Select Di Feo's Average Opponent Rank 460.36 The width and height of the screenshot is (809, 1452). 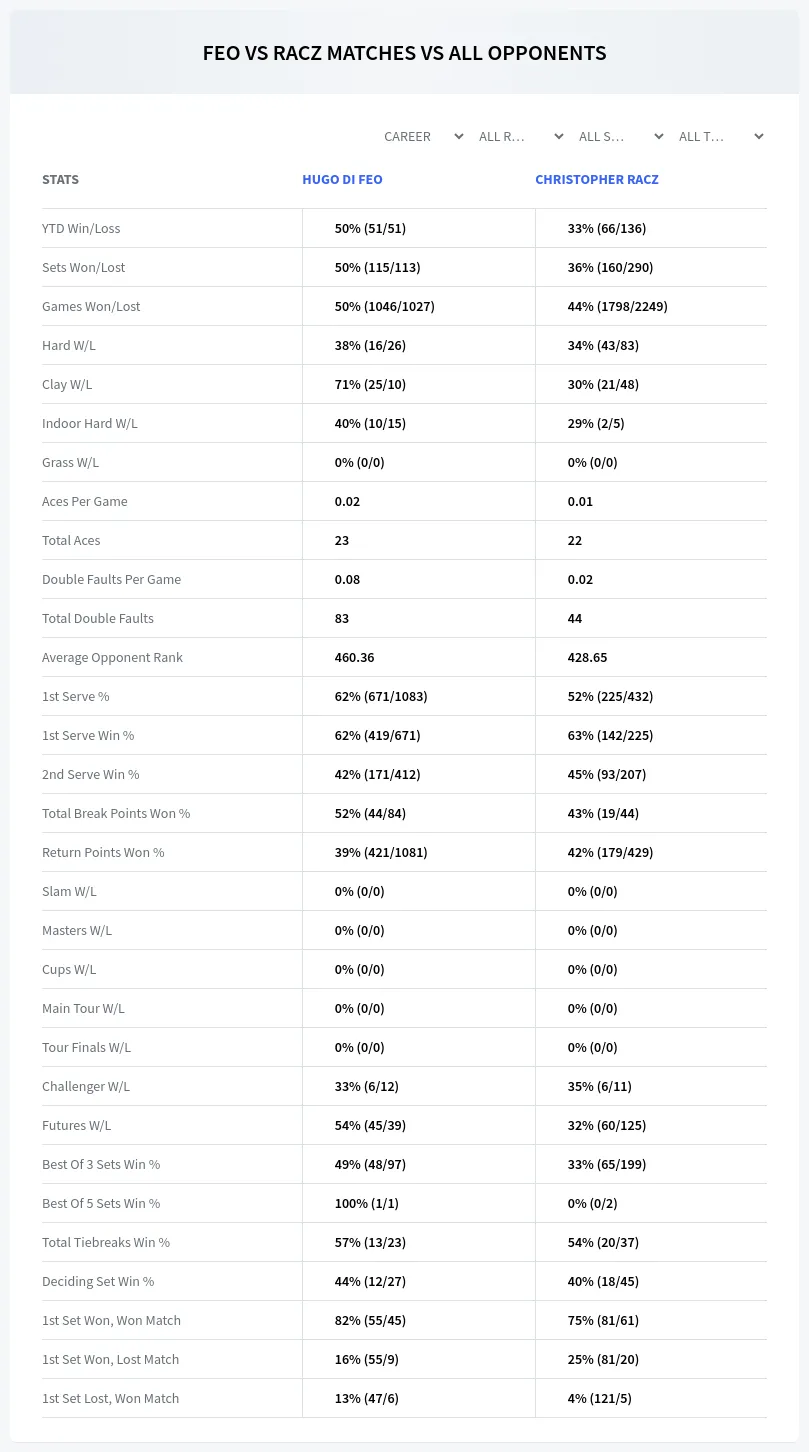[354, 657]
